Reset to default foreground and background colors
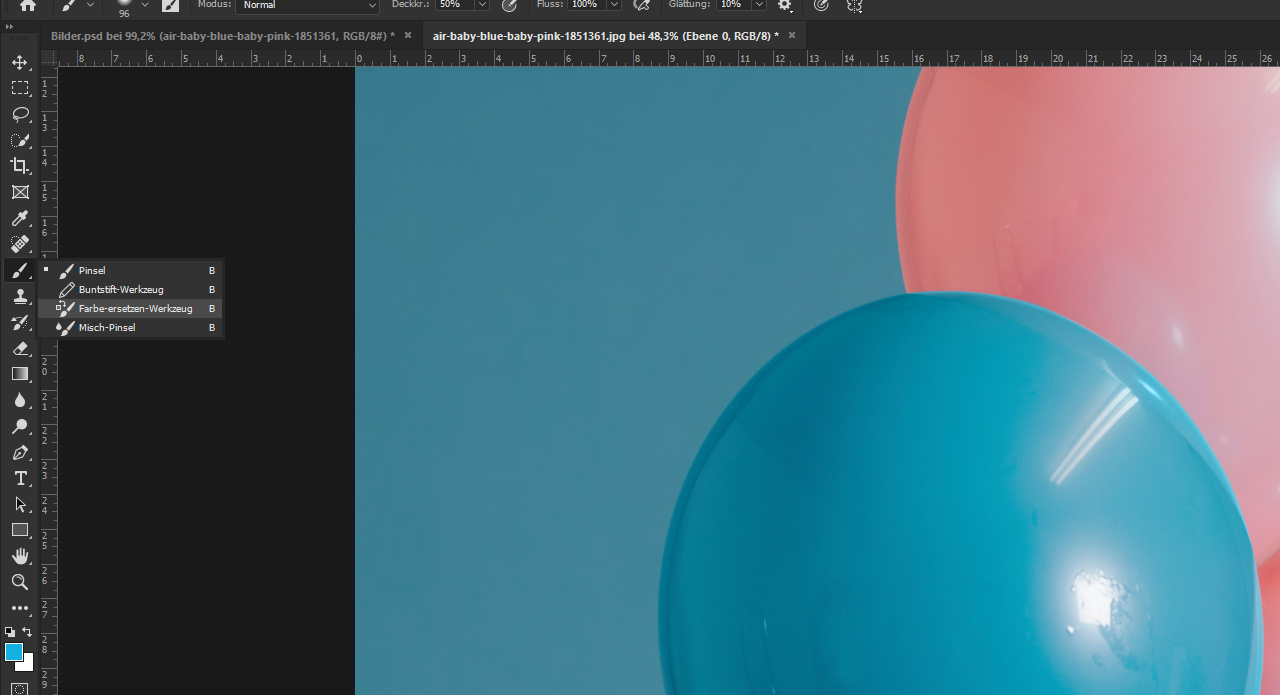Screen dimensions: 1280x695 point(10,632)
